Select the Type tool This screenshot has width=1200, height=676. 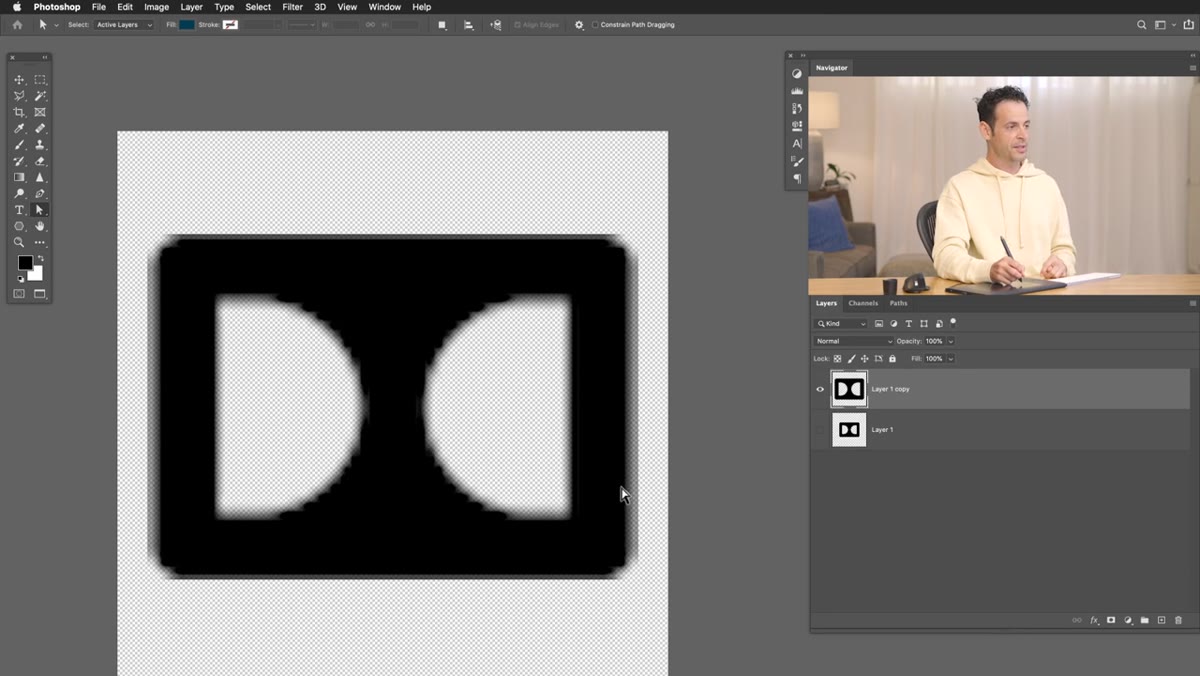(x=19, y=210)
